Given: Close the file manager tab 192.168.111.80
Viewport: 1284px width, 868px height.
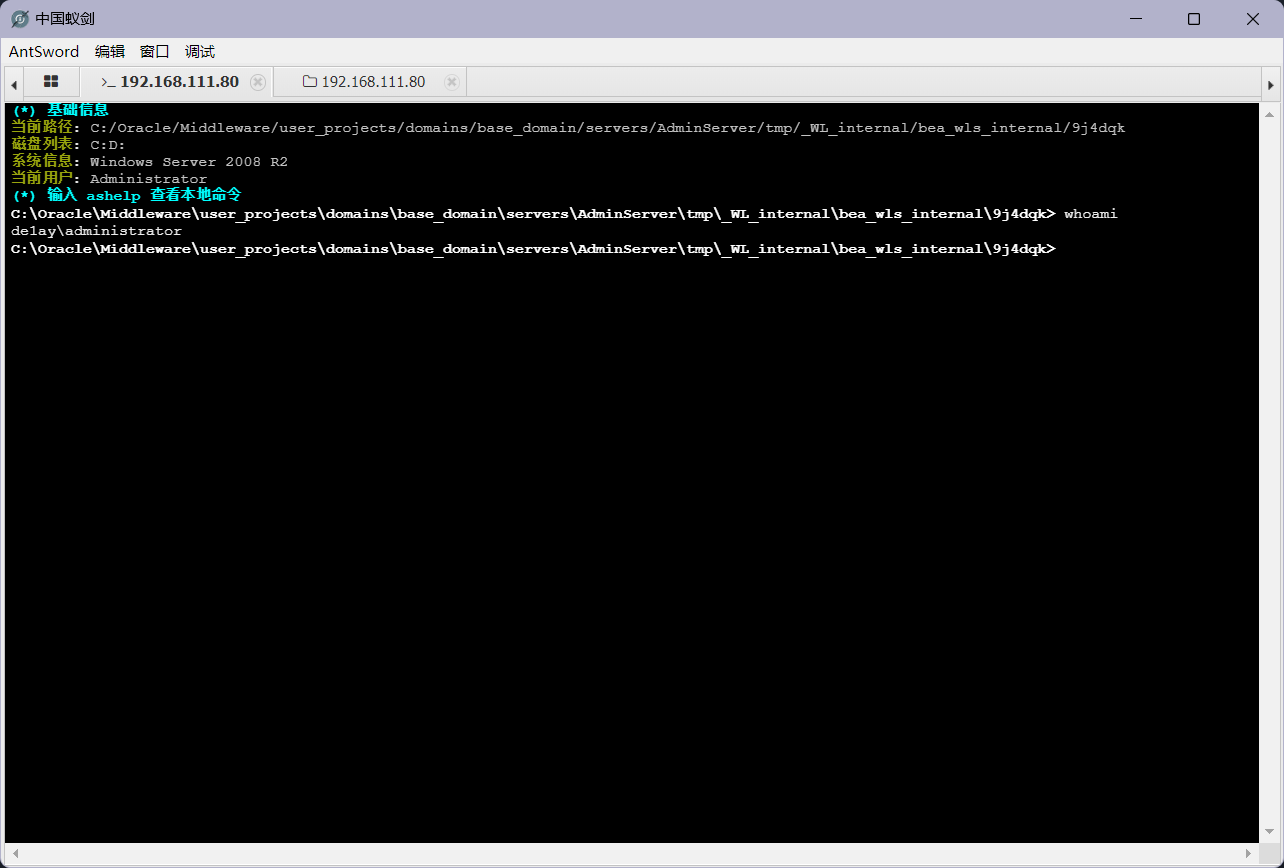Looking at the screenshot, I should point(452,82).
